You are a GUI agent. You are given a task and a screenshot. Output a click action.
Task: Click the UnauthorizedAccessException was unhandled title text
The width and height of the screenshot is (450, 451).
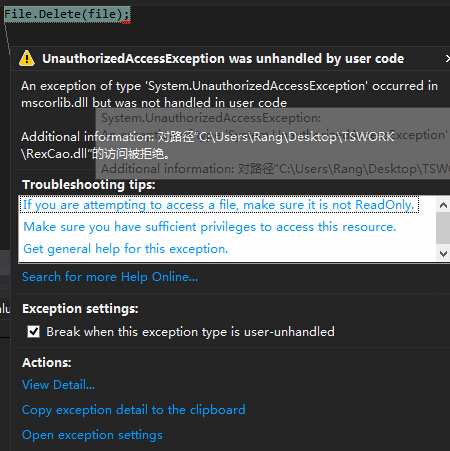[x=223, y=59]
